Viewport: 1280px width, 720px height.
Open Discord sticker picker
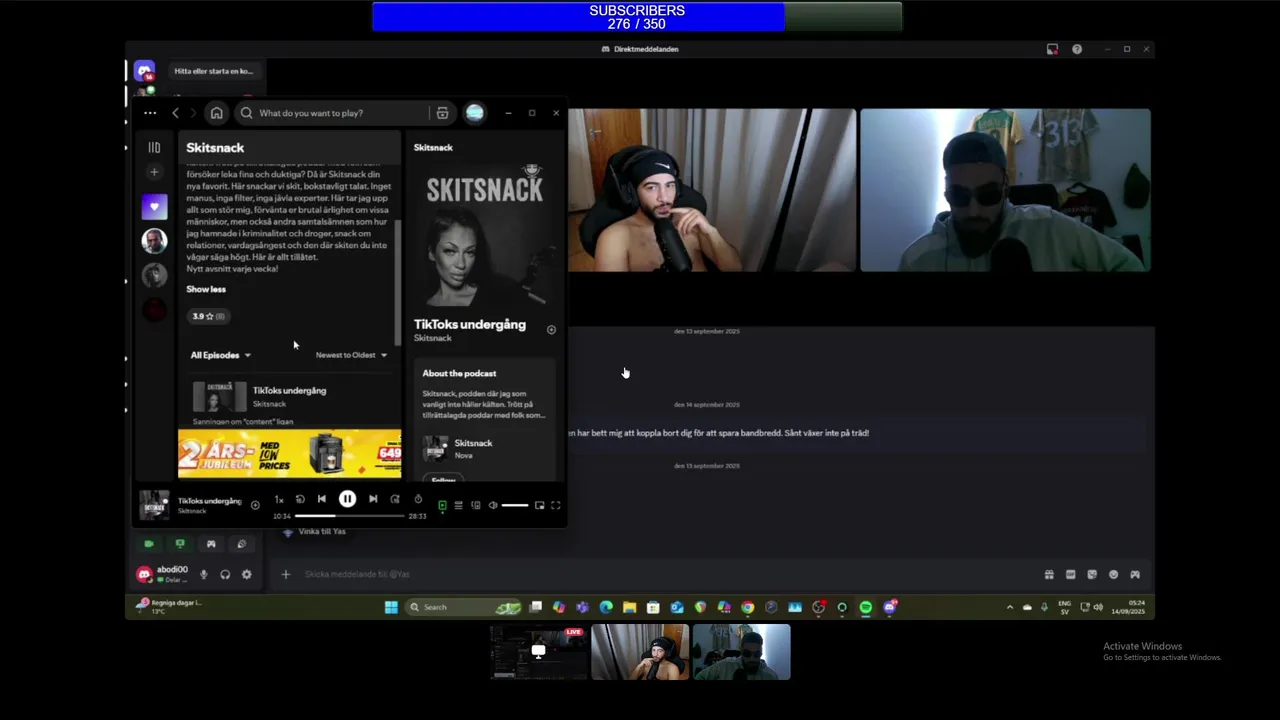click(1092, 574)
